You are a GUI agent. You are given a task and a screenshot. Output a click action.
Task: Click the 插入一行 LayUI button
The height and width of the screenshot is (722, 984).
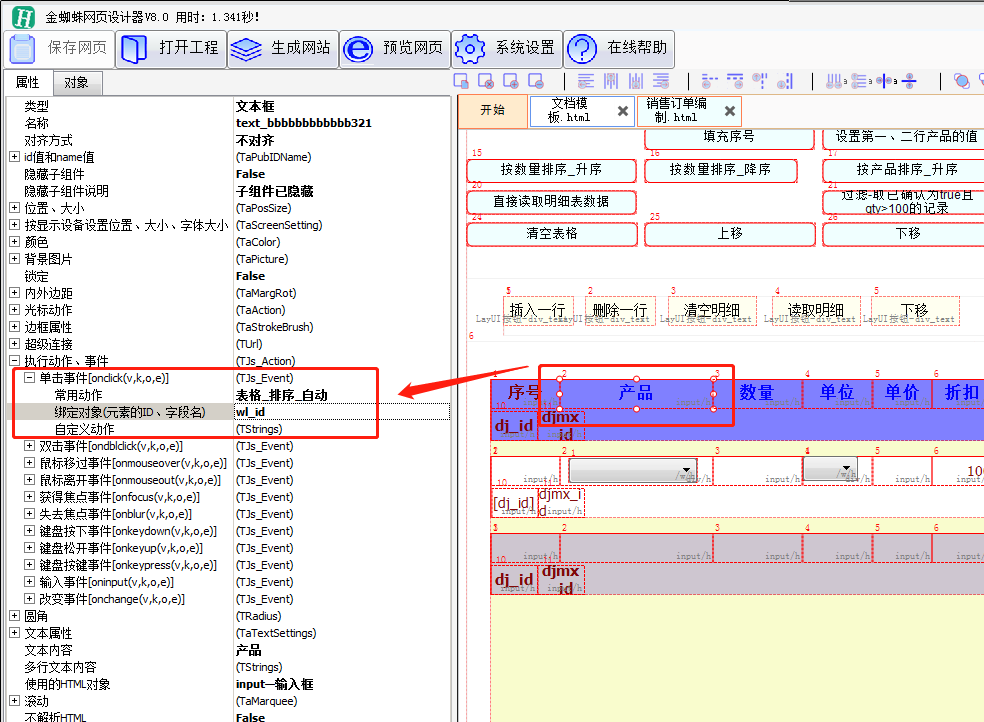tap(538, 311)
